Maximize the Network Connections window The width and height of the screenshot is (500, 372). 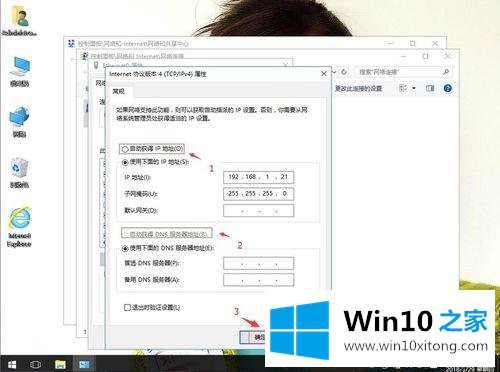[425, 56]
